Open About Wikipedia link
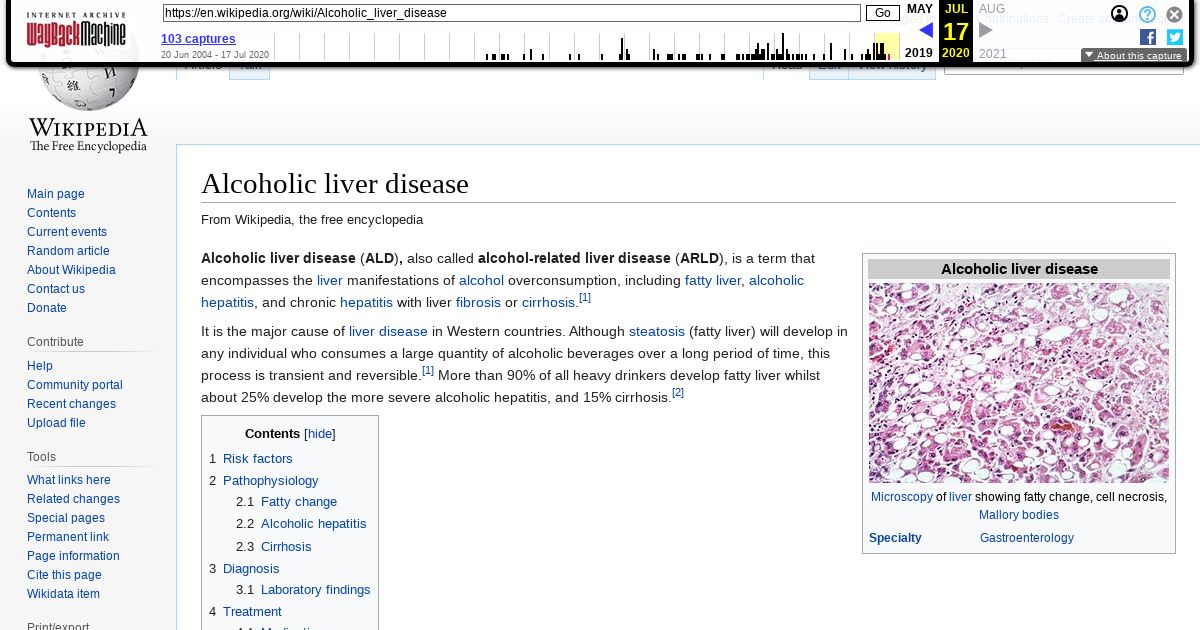 [x=71, y=270]
